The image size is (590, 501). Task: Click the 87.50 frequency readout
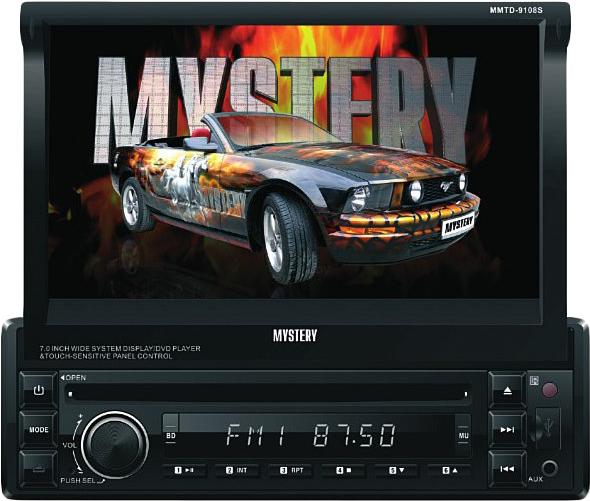tap(354, 435)
